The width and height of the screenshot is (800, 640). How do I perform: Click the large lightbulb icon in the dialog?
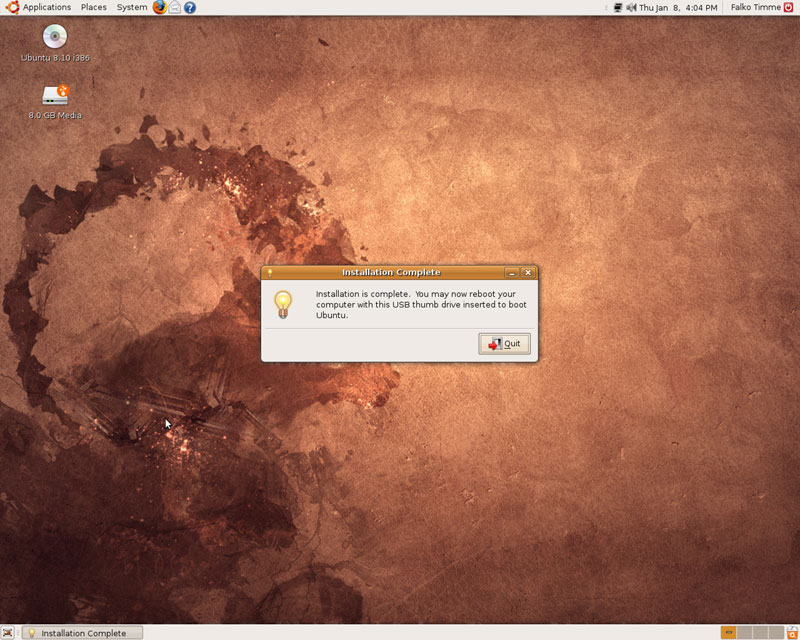click(x=283, y=305)
